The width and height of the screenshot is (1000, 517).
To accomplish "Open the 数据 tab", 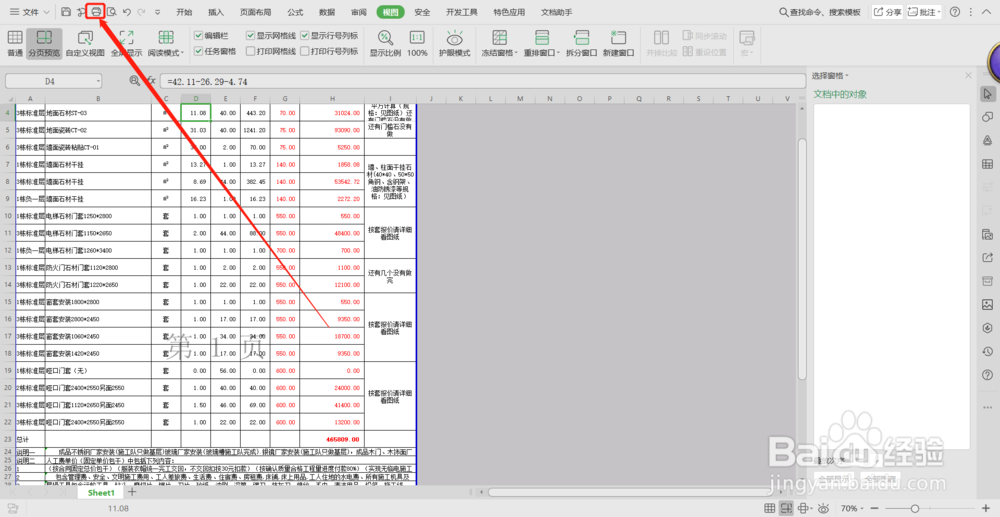I will coord(327,12).
